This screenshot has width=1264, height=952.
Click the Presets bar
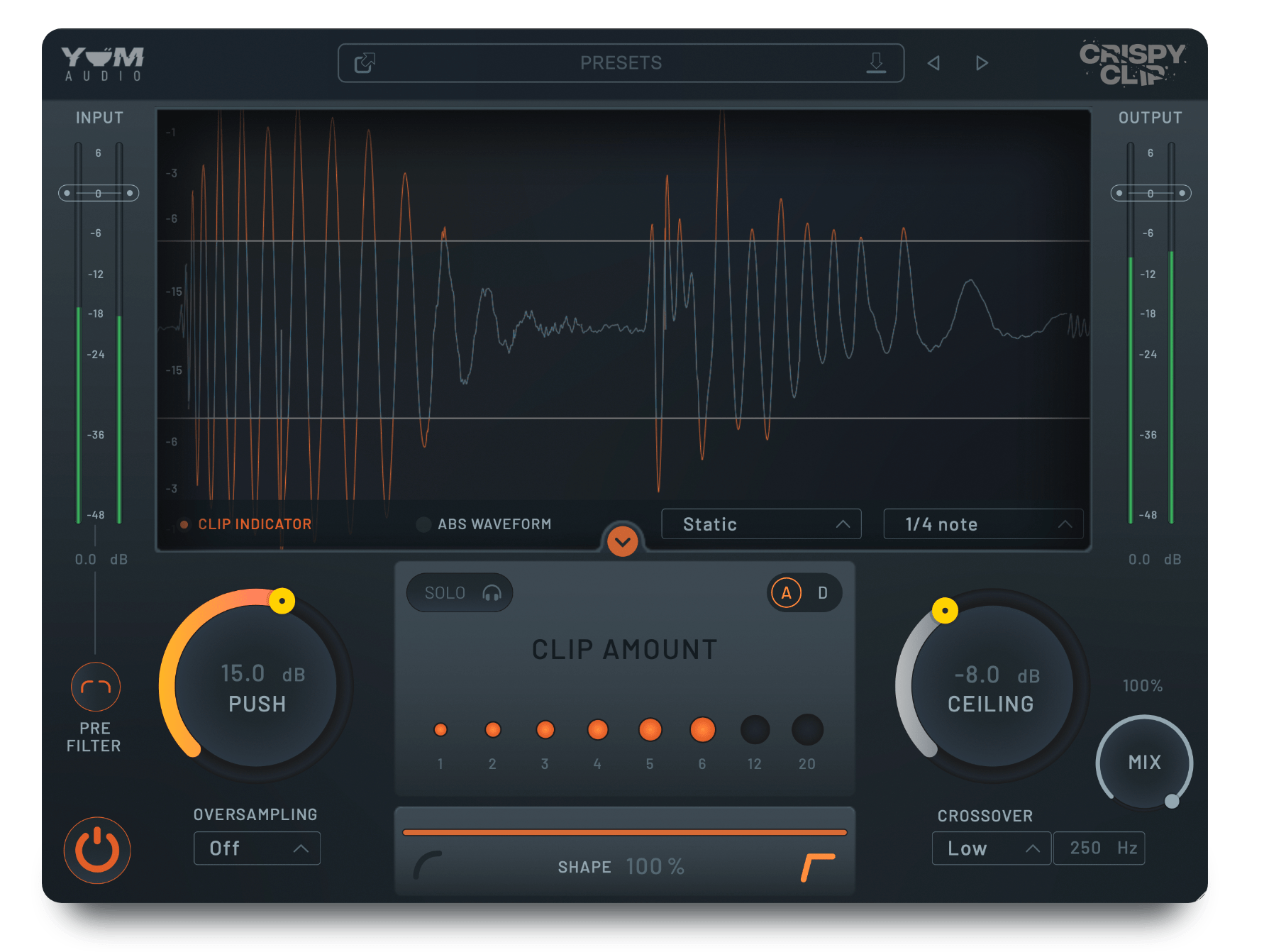(621, 63)
